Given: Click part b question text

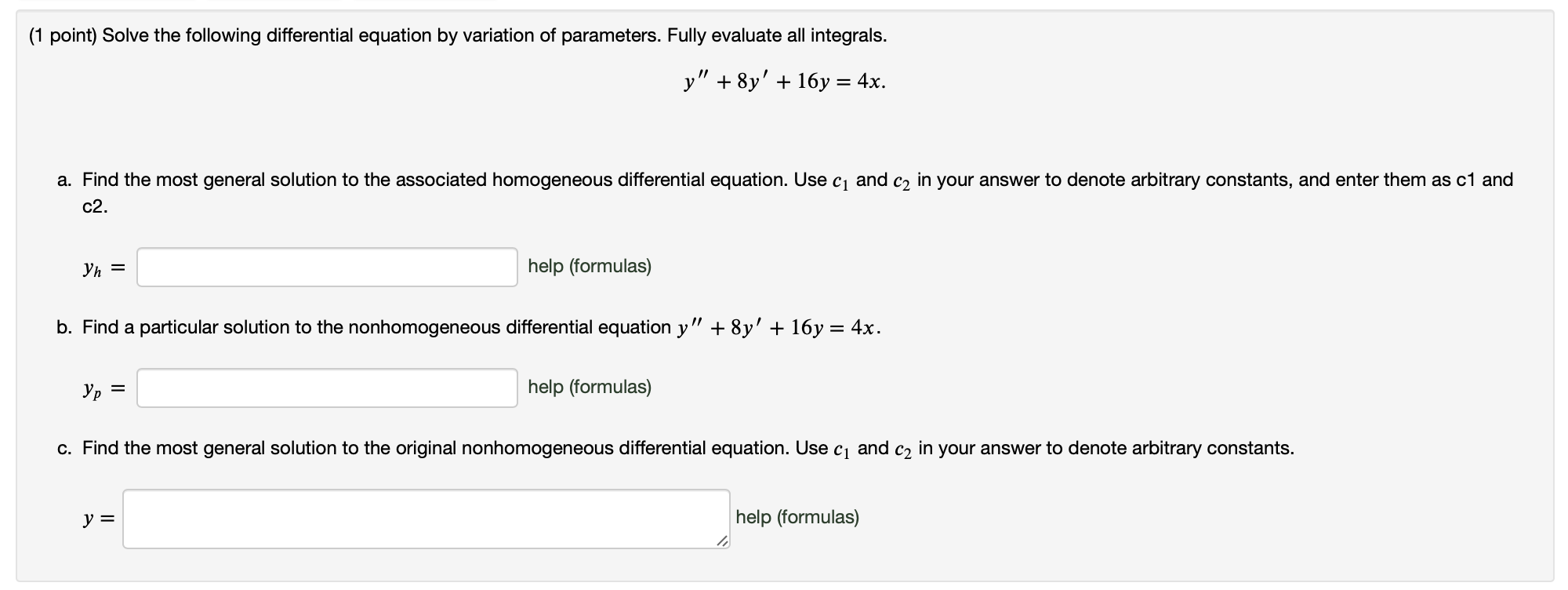Looking at the screenshot, I should click(x=469, y=326).
